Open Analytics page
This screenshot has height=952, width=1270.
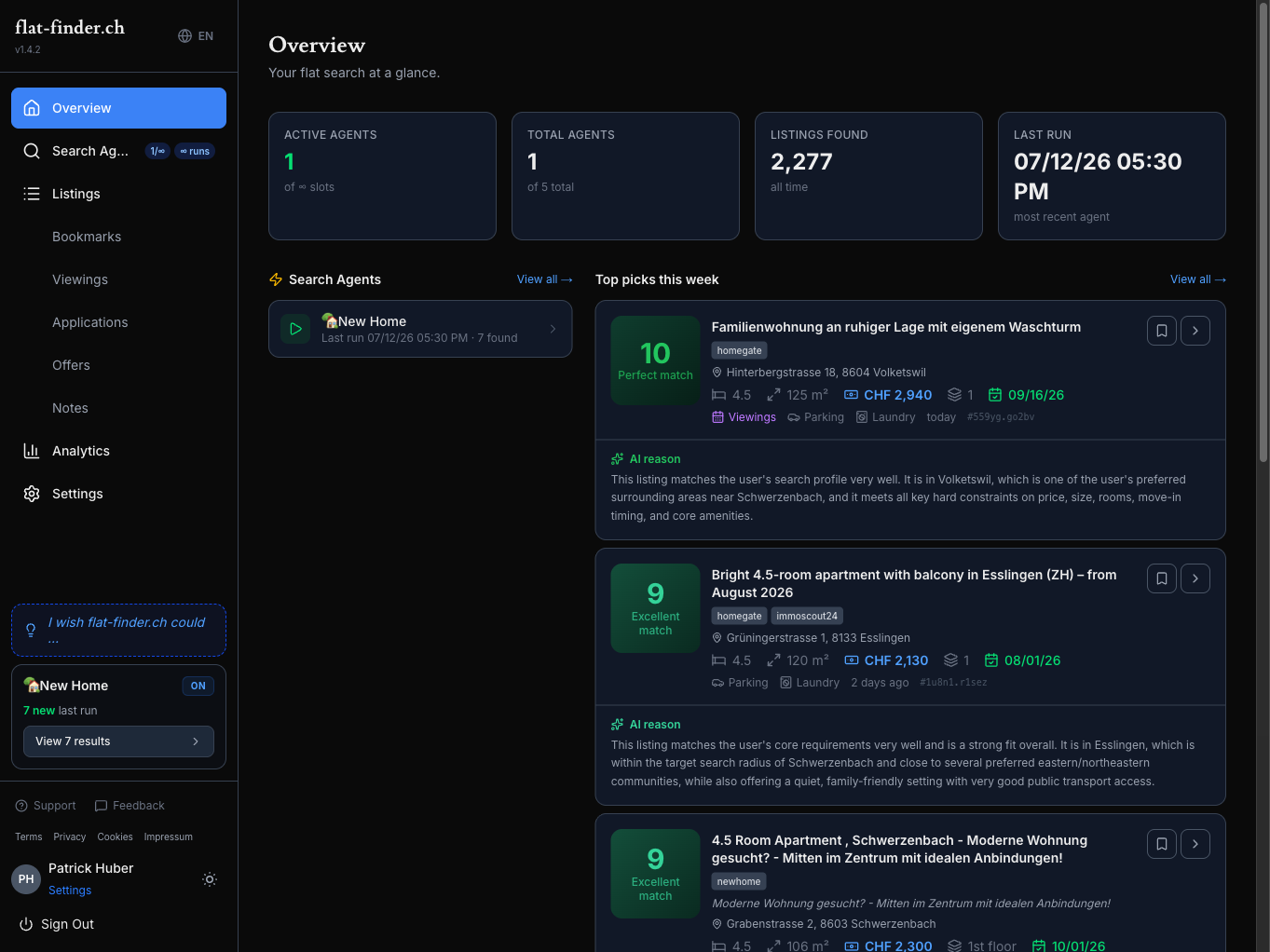pos(118,451)
